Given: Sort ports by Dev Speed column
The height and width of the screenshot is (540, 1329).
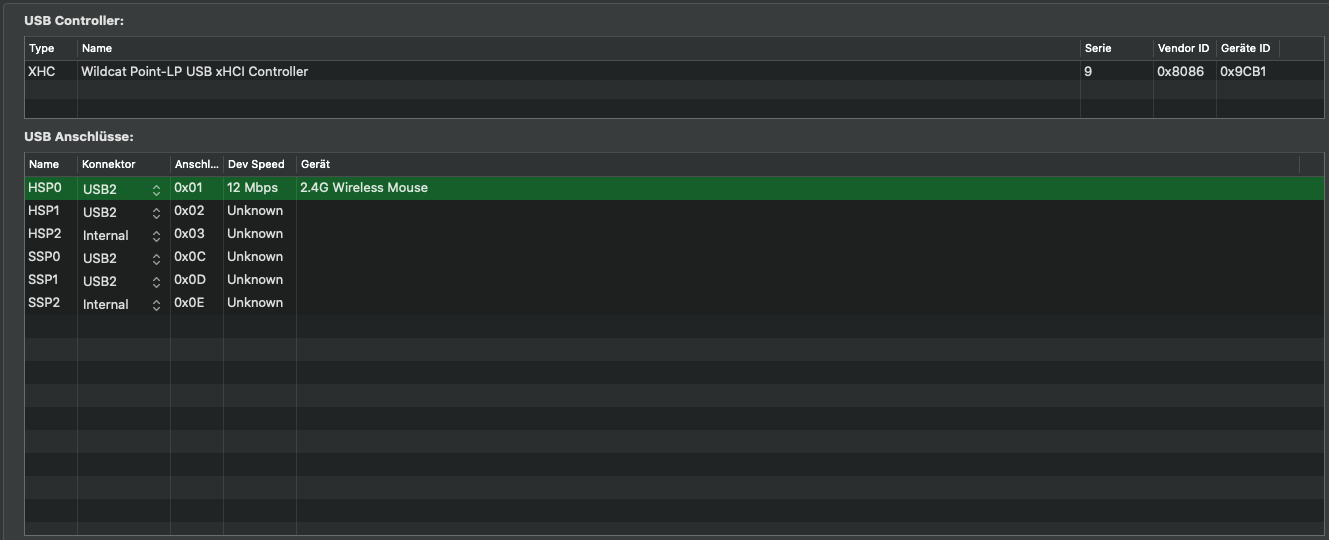Looking at the screenshot, I should point(256,164).
